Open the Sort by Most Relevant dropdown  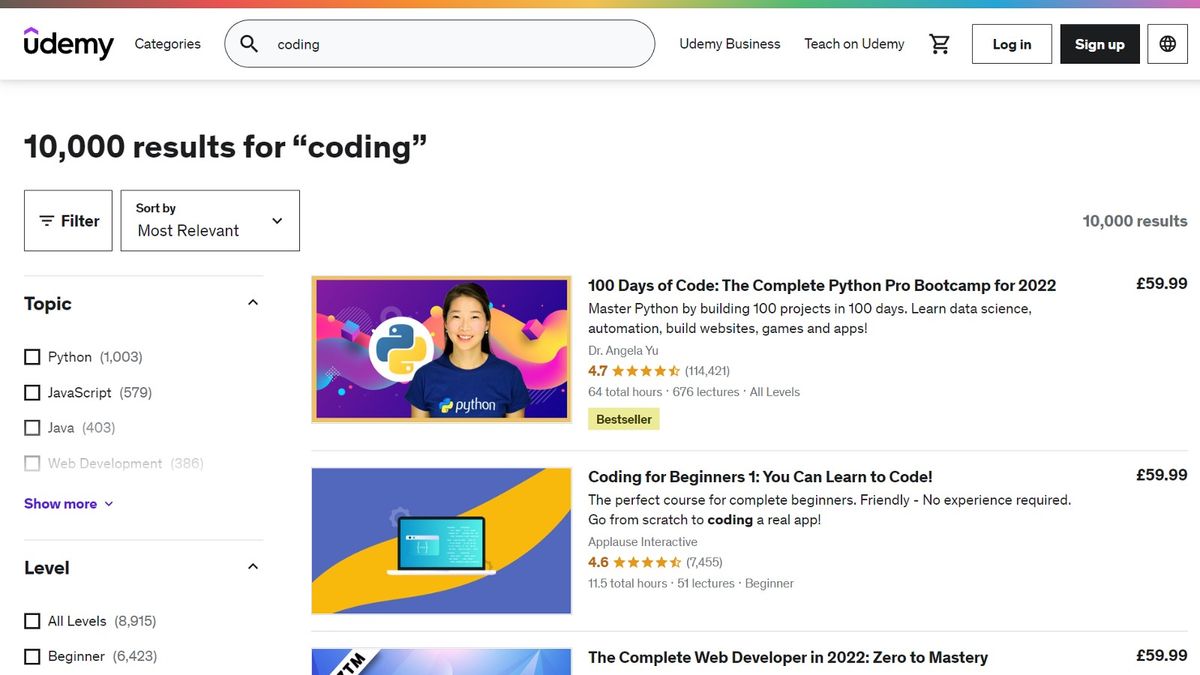click(x=210, y=220)
